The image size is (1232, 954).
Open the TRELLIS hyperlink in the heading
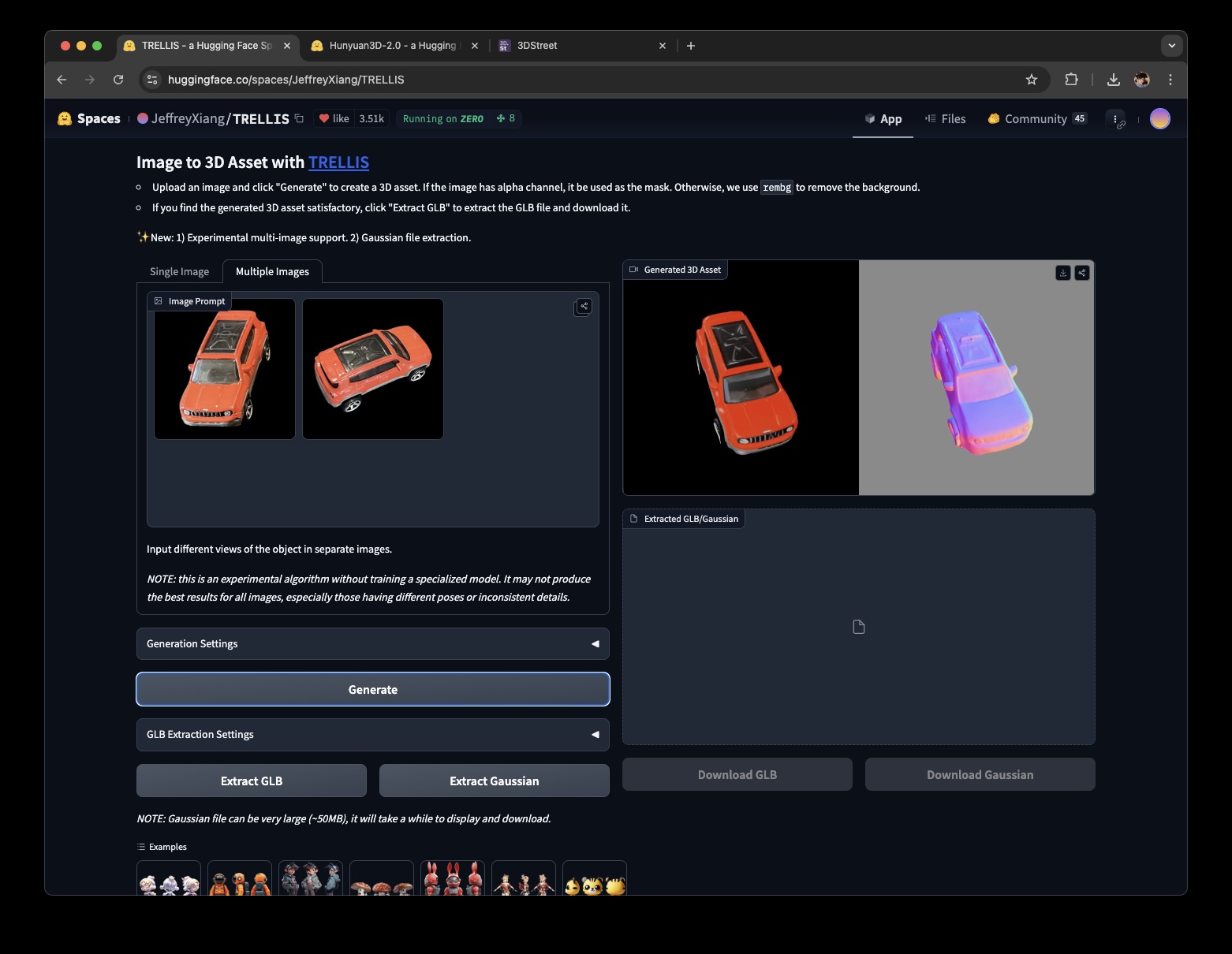coord(338,162)
